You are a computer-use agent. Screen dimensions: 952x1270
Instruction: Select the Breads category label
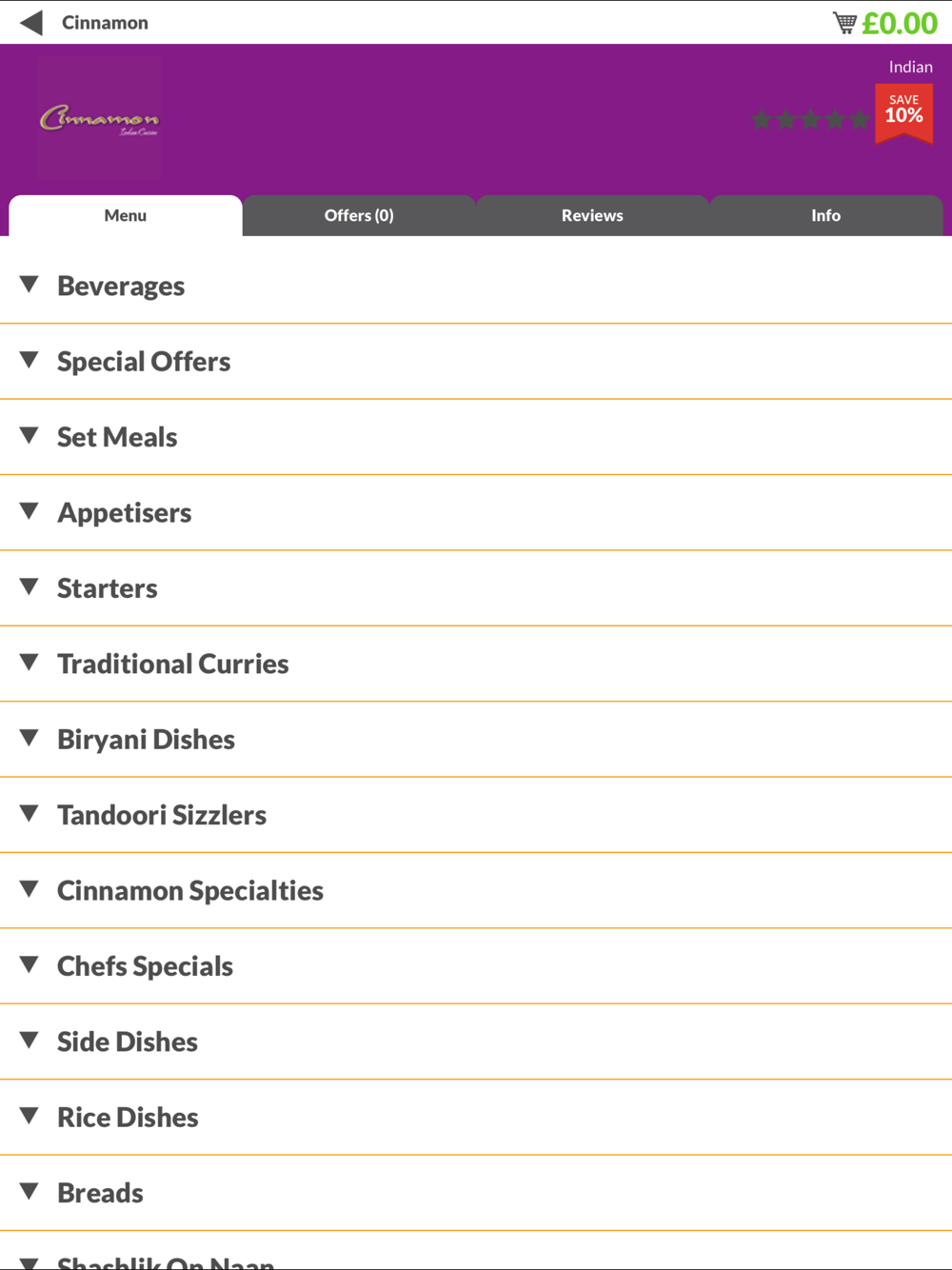click(100, 1193)
